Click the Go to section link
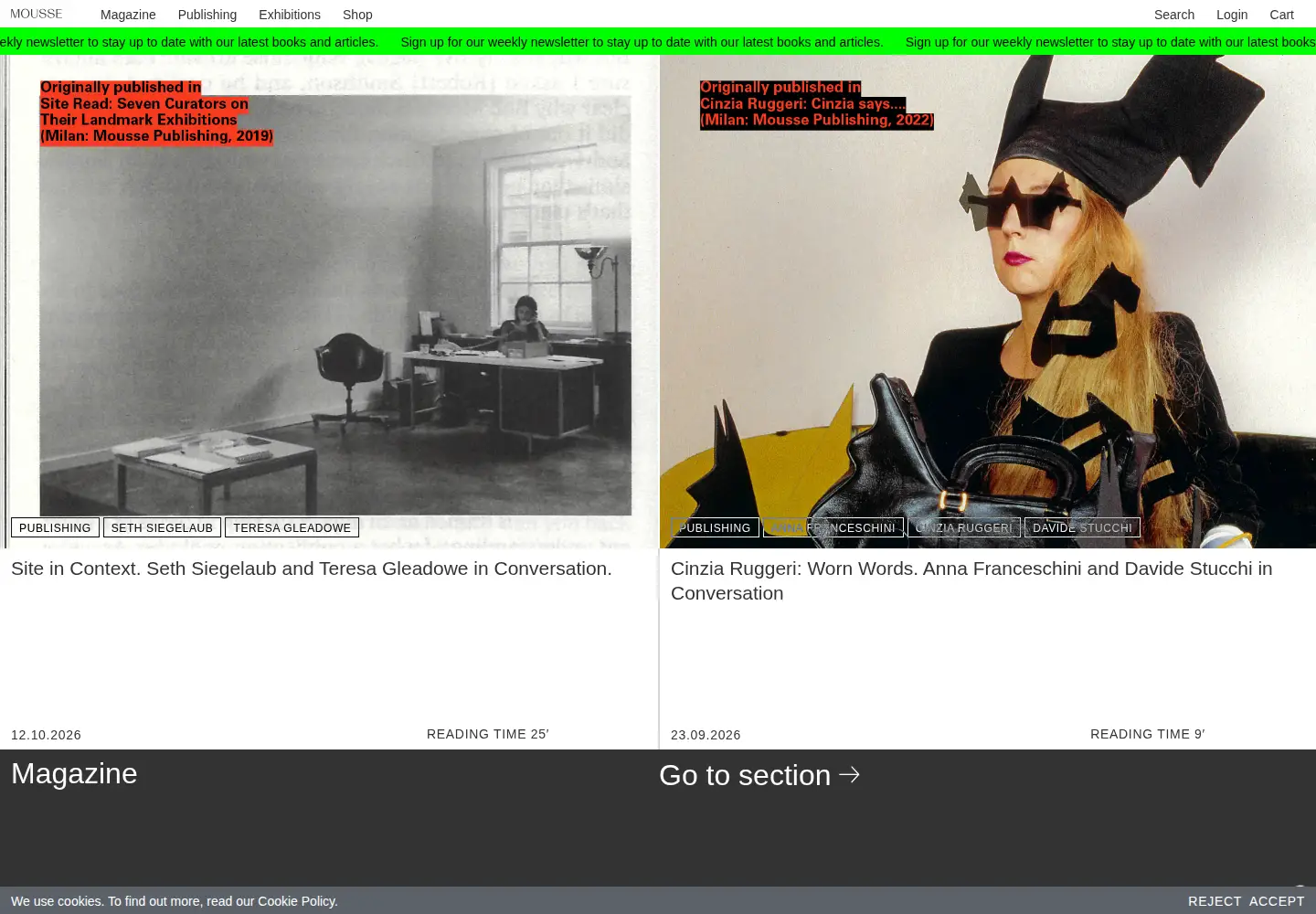Viewport: 1316px width, 914px height. tap(759, 775)
